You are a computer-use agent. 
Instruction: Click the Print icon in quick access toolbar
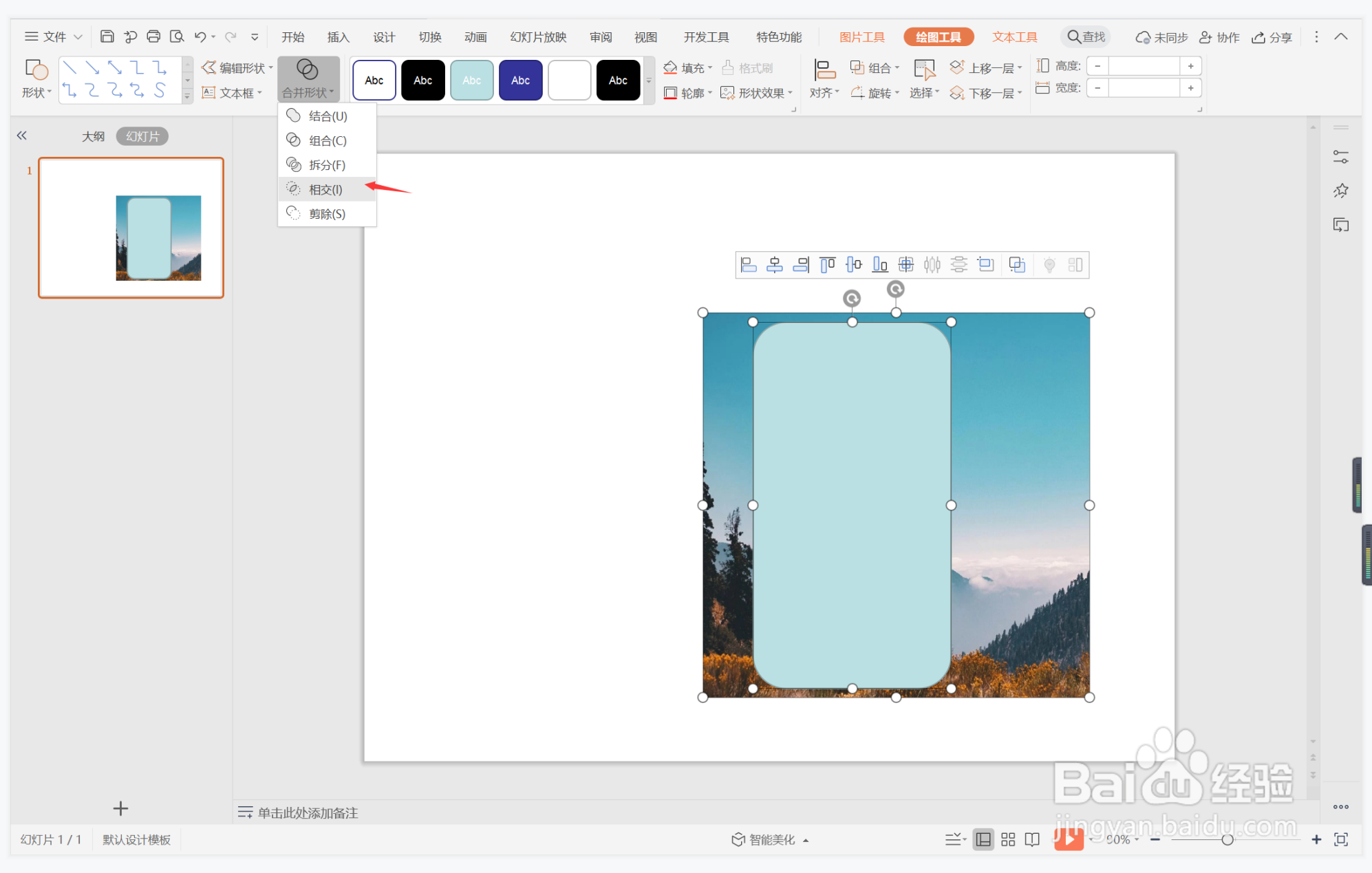[153, 36]
